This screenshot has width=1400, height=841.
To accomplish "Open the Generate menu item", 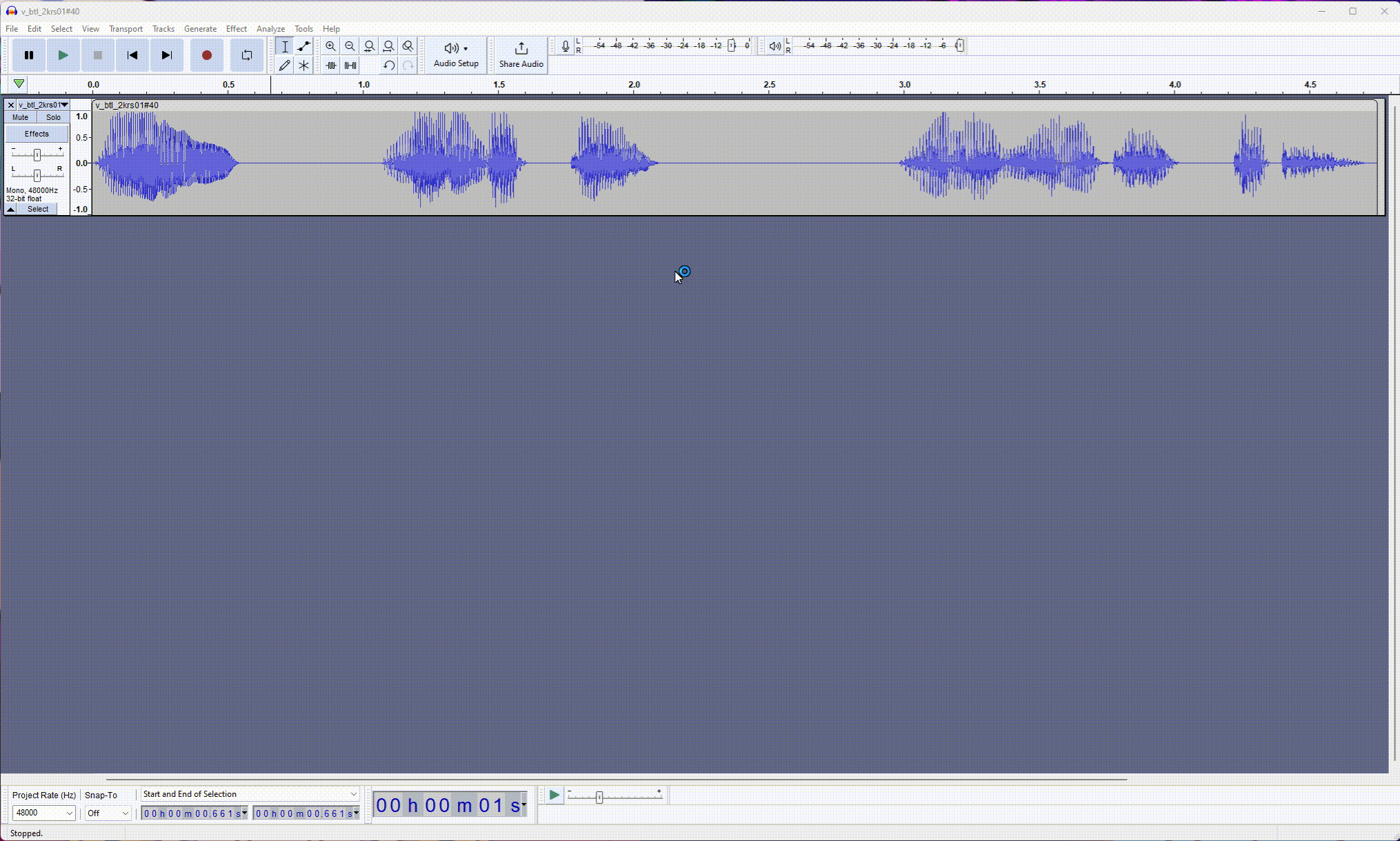I will click(x=198, y=28).
